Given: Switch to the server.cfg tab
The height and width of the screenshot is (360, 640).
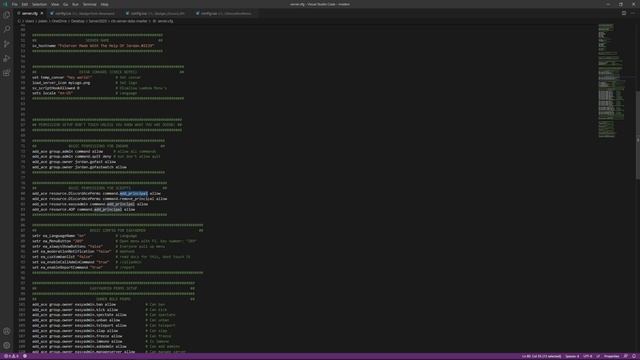Looking at the screenshot, I should pos(30,13).
